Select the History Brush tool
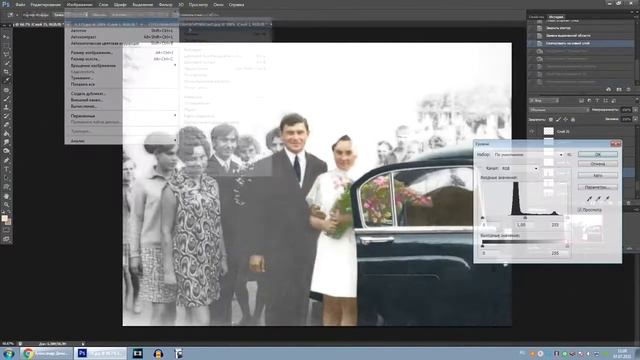This screenshot has height=360, width=640. [6, 116]
